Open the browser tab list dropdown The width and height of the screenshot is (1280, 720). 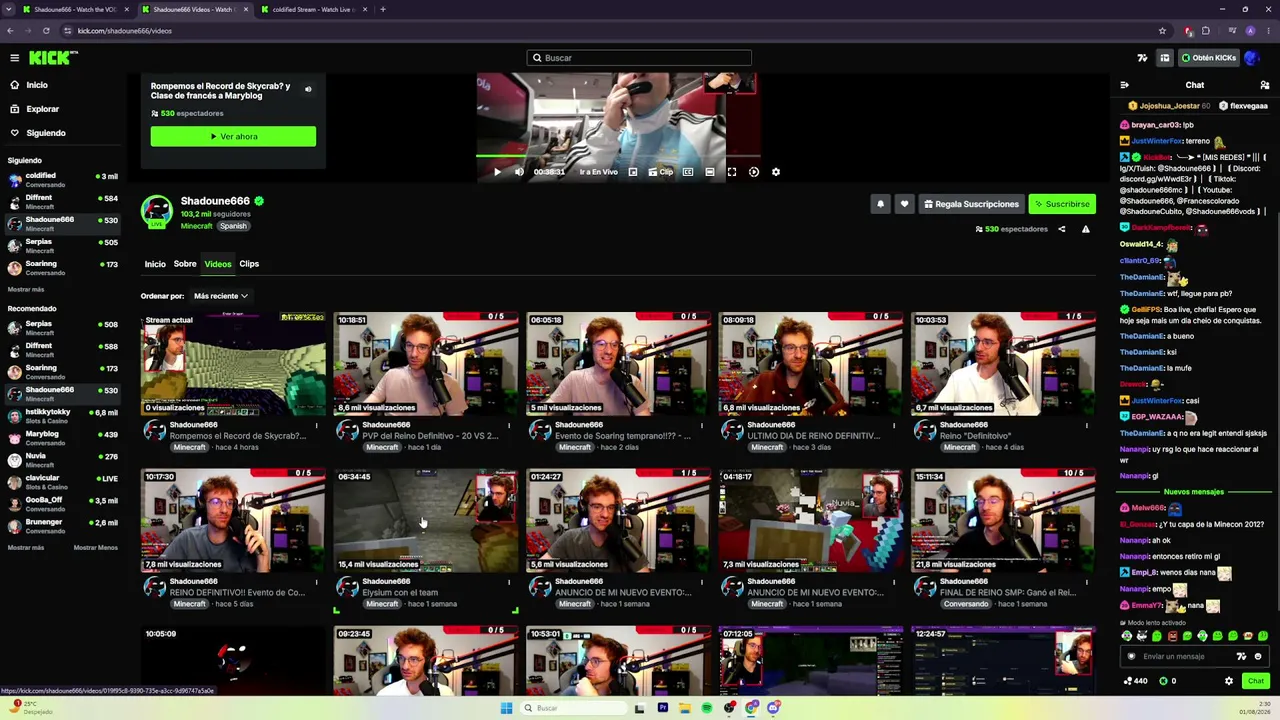coord(9,9)
